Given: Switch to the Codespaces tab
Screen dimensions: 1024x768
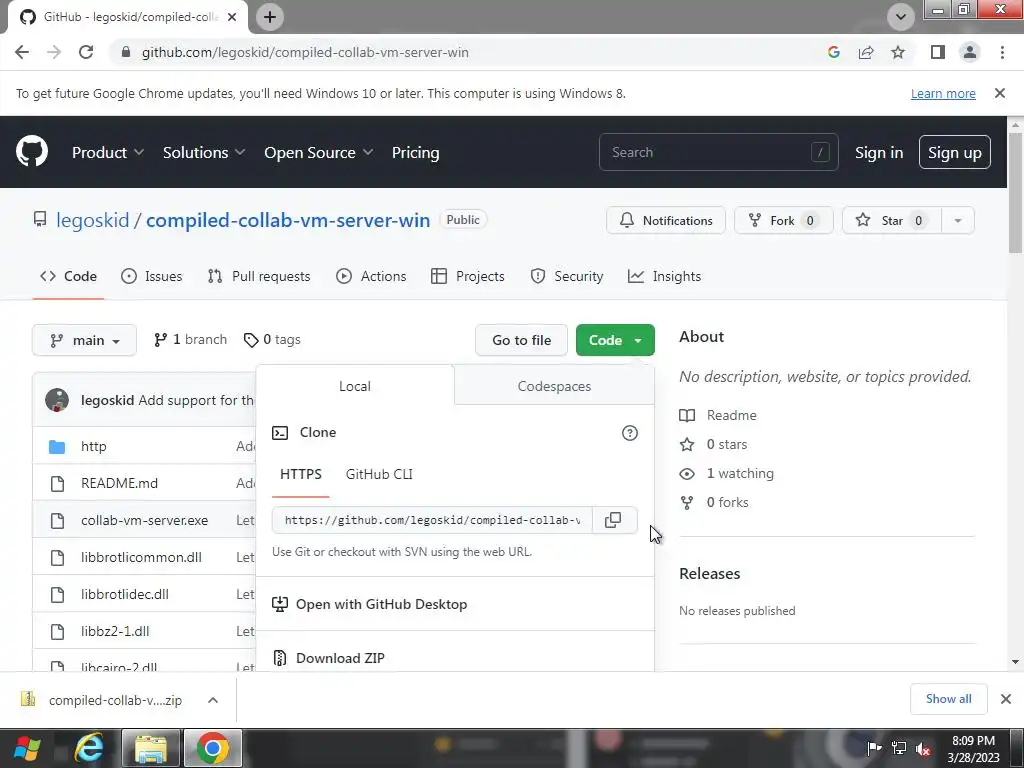Looking at the screenshot, I should 554,386.
